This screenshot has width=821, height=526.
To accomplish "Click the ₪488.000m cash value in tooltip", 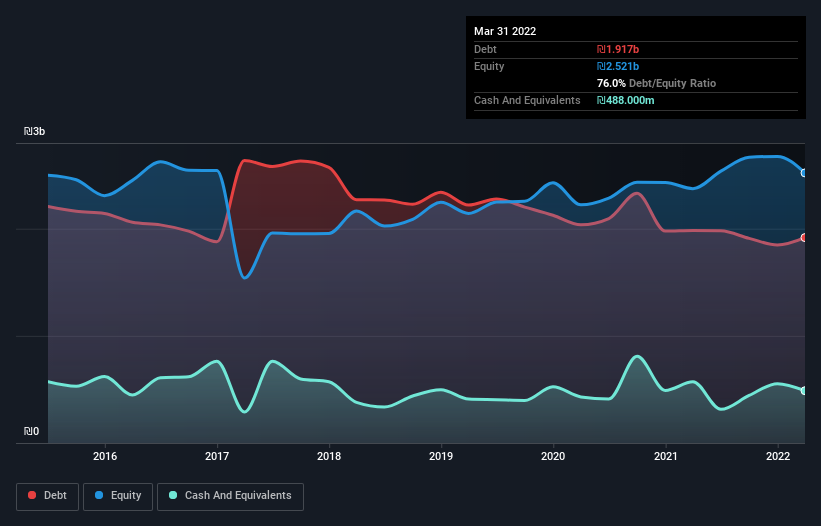I will (626, 100).
